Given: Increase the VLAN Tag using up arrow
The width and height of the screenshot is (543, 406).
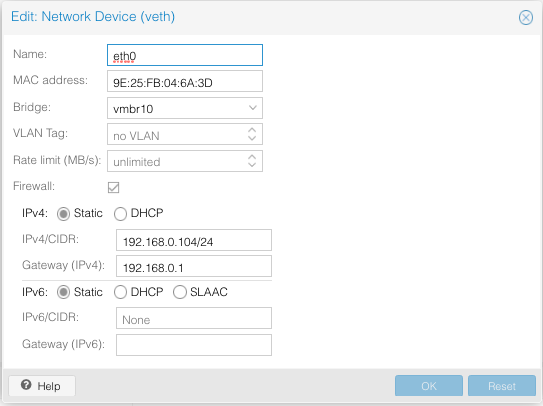Looking at the screenshot, I should pos(252,130).
